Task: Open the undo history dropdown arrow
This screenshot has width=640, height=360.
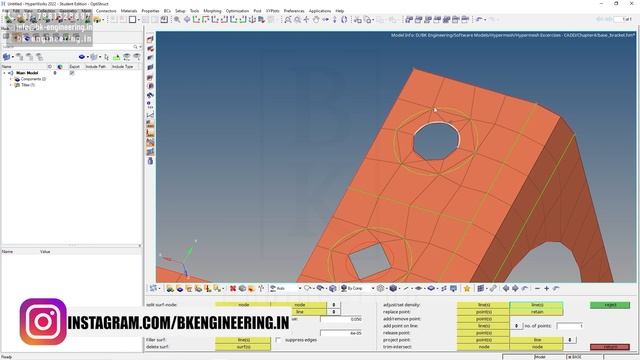Action: coord(486,20)
